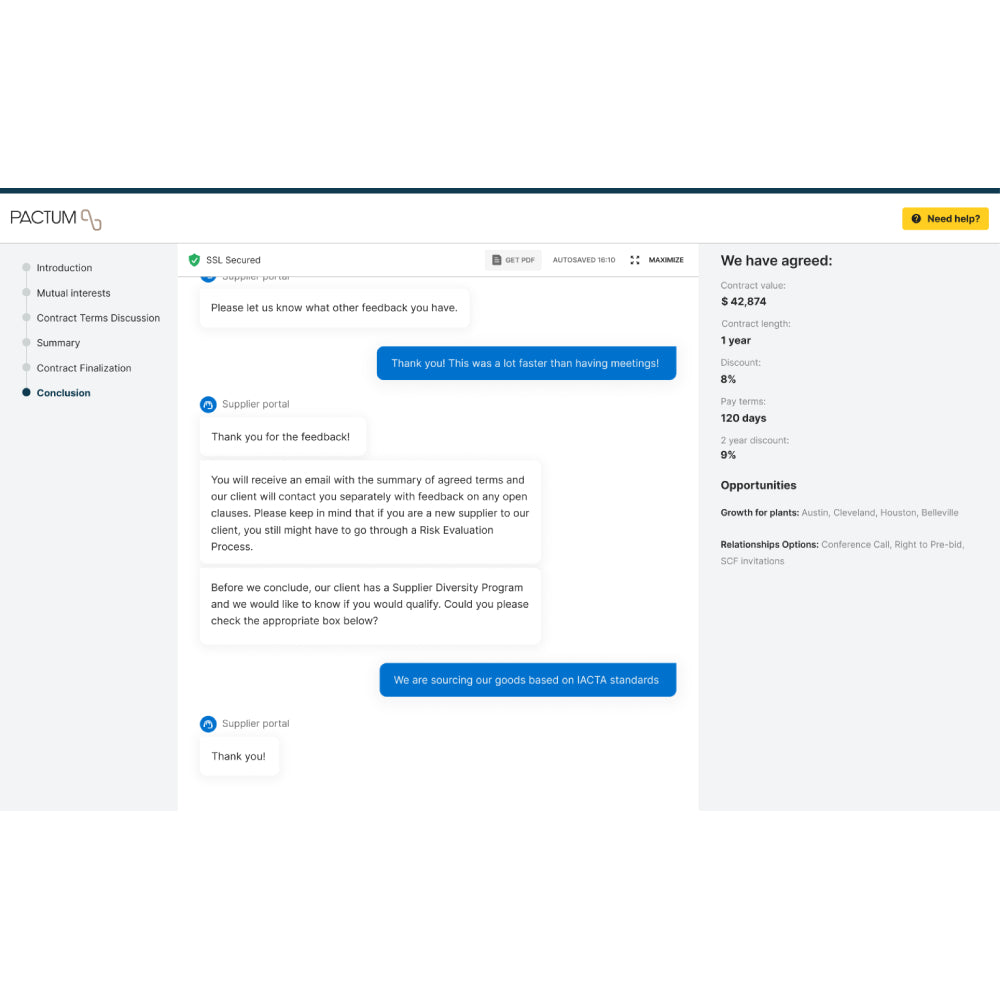Click the Thank you! message bubble

point(239,757)
